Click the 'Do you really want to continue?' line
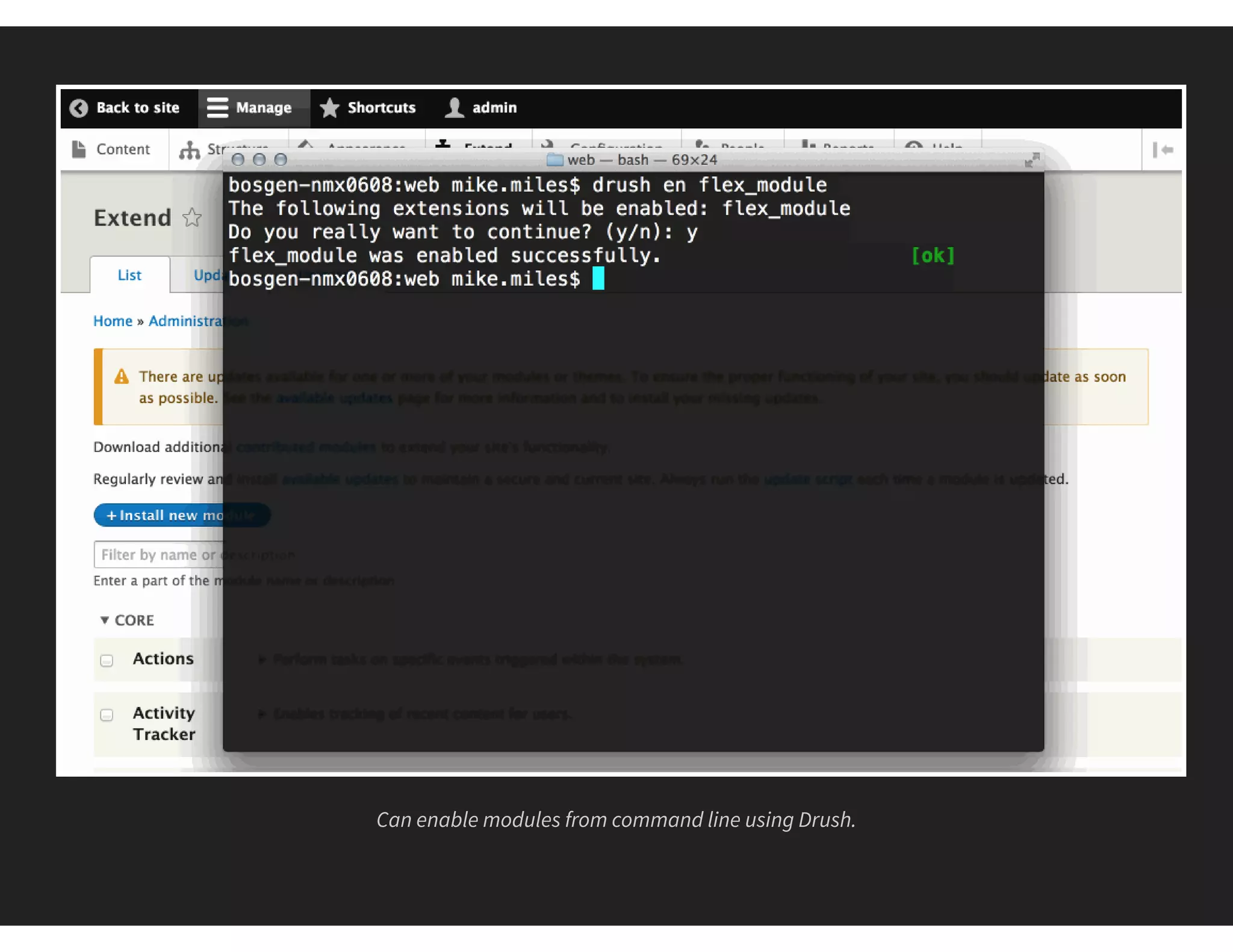This screenshot has height=952, width=1233. click(462, 232)
